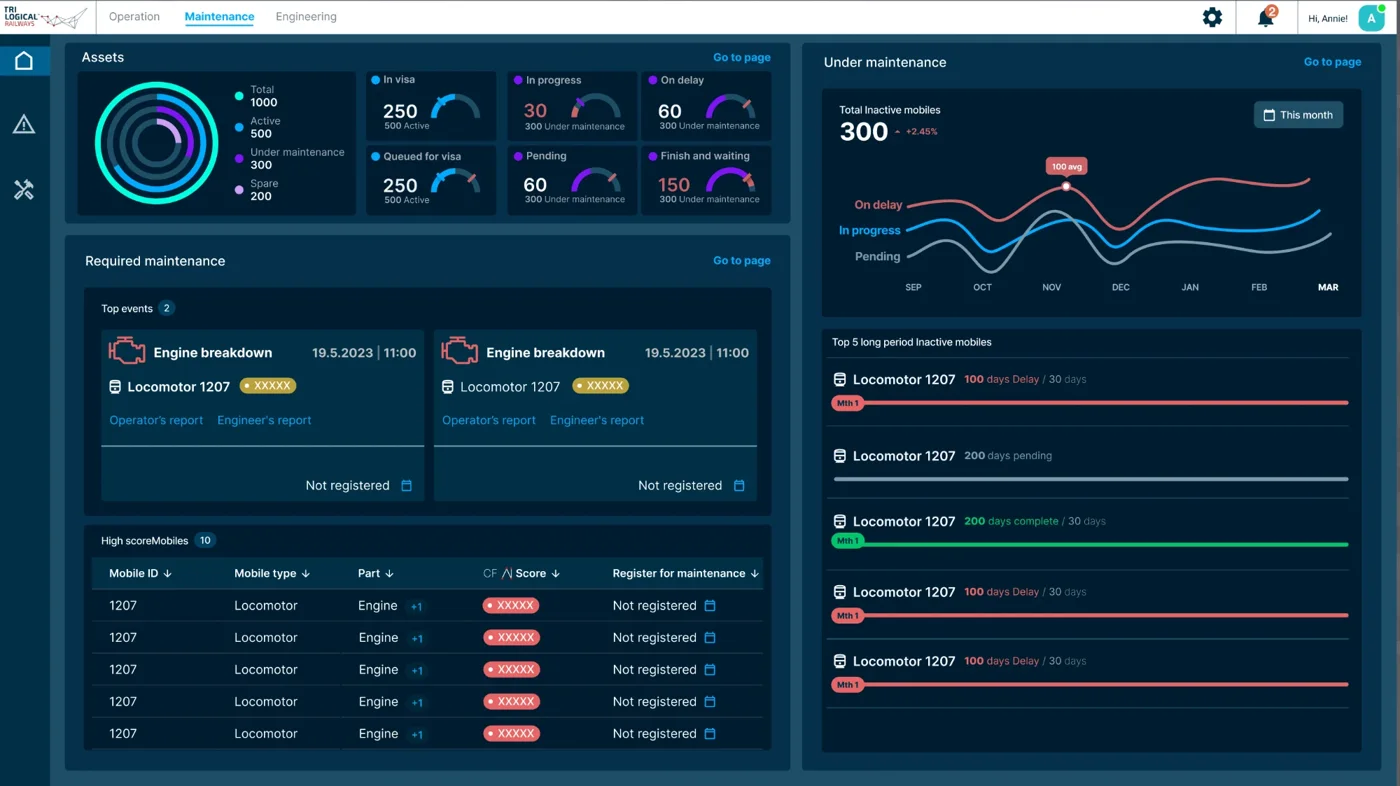Sort table by Mobile ID
The width and height of the screenshot is (1400, 786).
(x=140, y=574)
